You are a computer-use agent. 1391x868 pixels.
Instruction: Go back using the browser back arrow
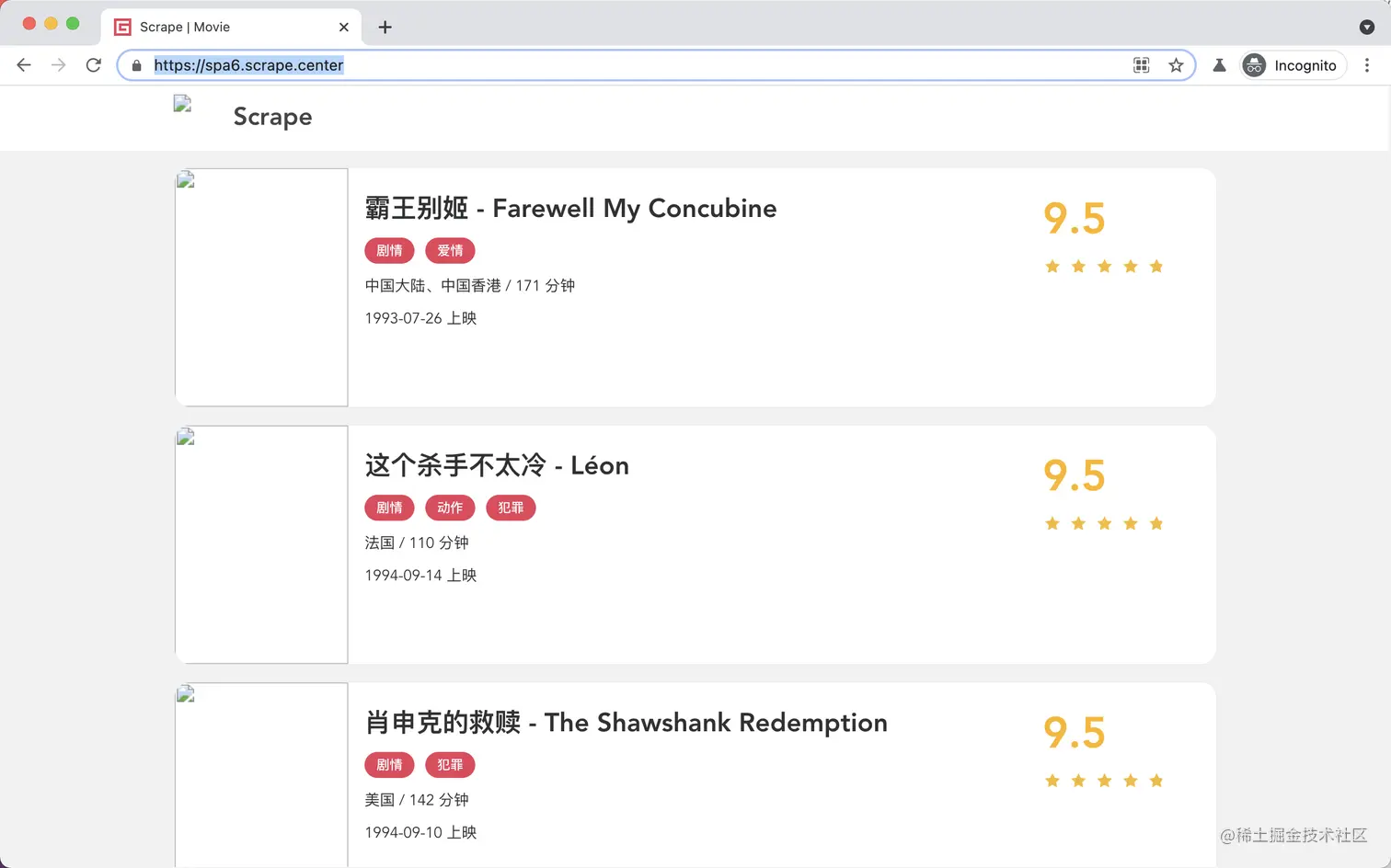pos(24,65)
